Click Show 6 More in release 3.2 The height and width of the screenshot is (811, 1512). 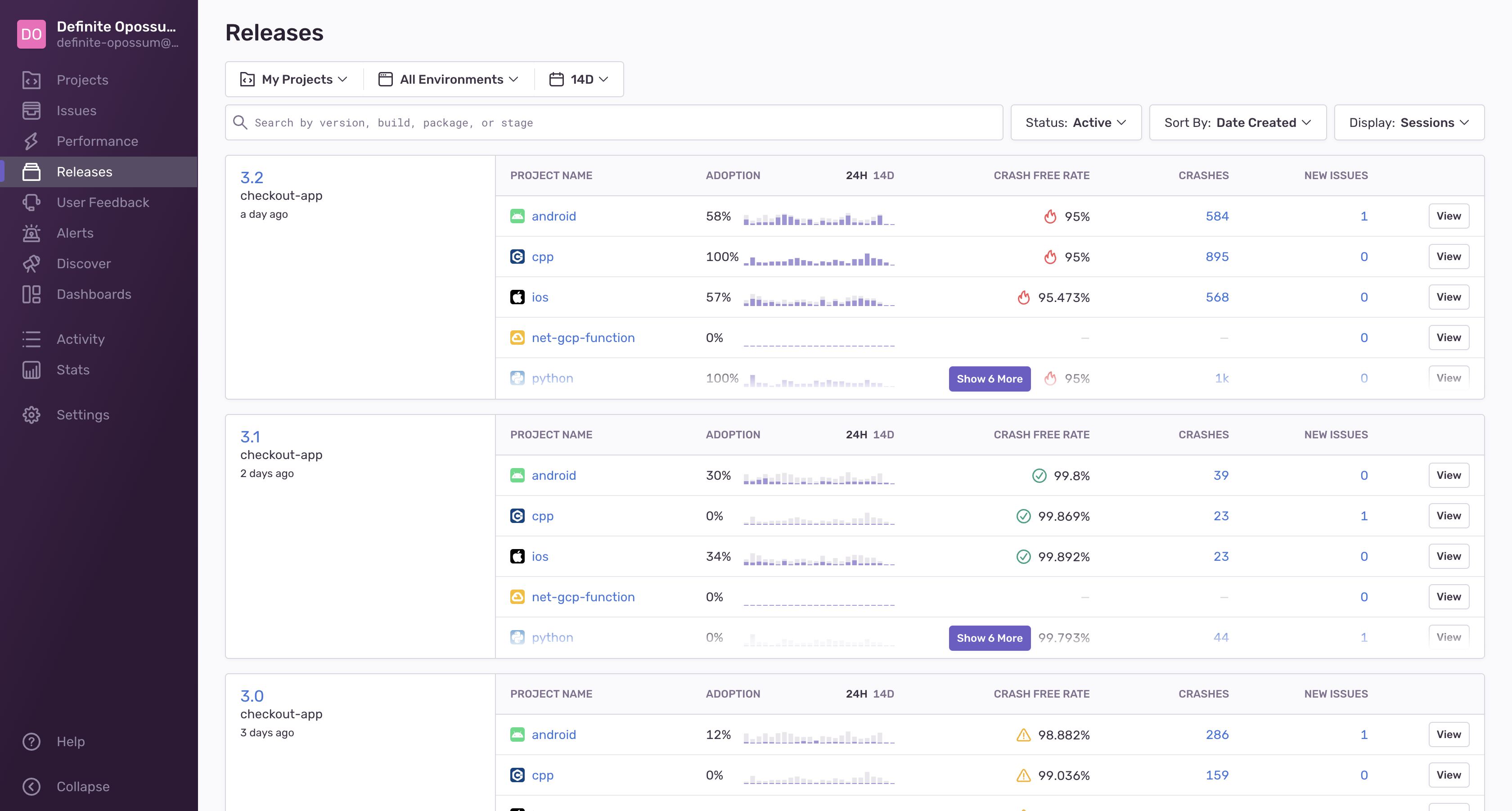pyautogui.click(x=989, y=378)
